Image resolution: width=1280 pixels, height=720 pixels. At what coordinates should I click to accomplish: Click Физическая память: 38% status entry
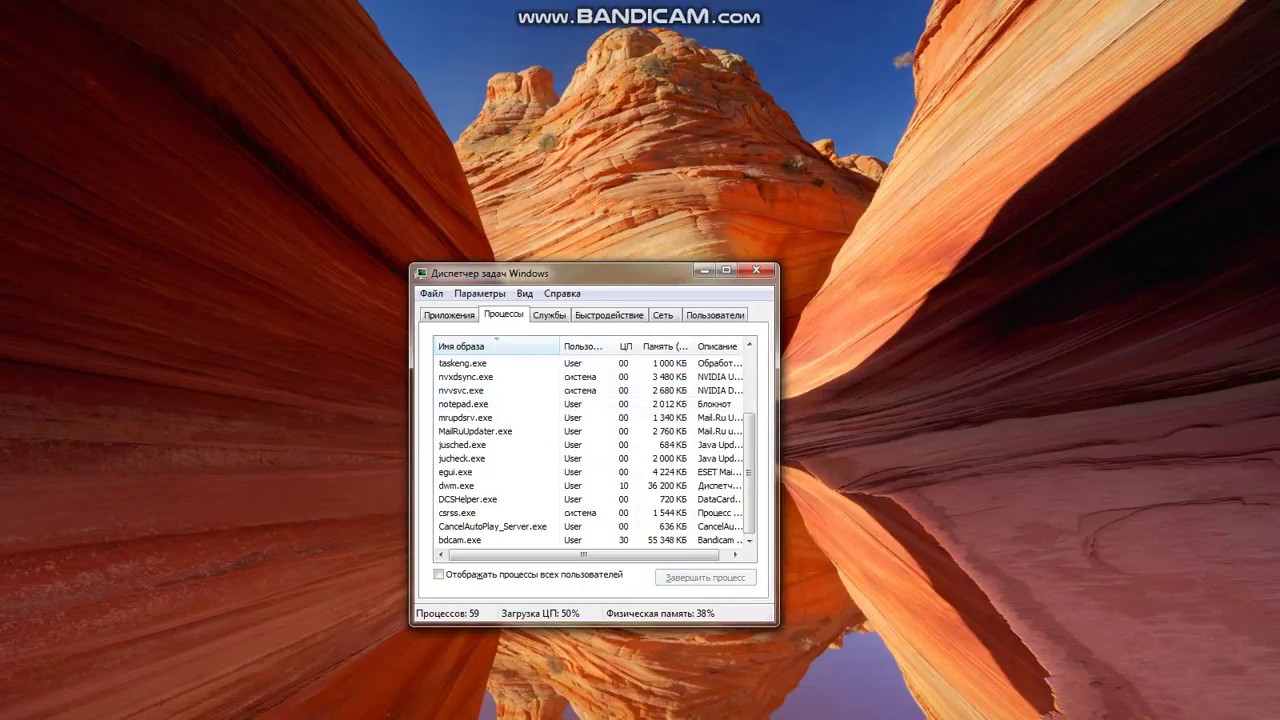(x=660, y=613)
